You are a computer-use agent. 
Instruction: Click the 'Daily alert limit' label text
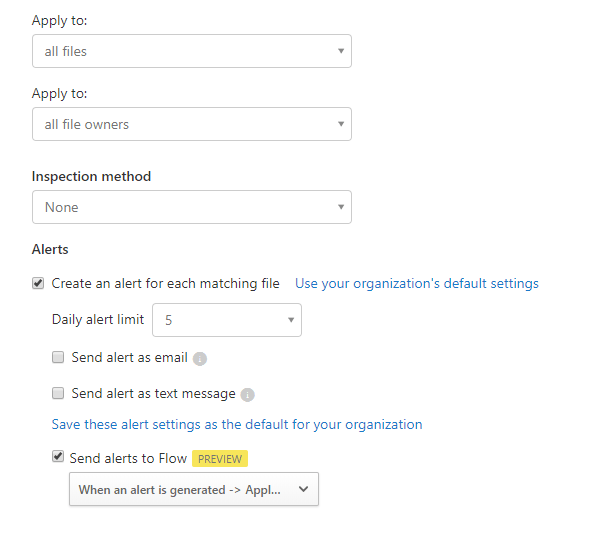(x=98, y=320)
